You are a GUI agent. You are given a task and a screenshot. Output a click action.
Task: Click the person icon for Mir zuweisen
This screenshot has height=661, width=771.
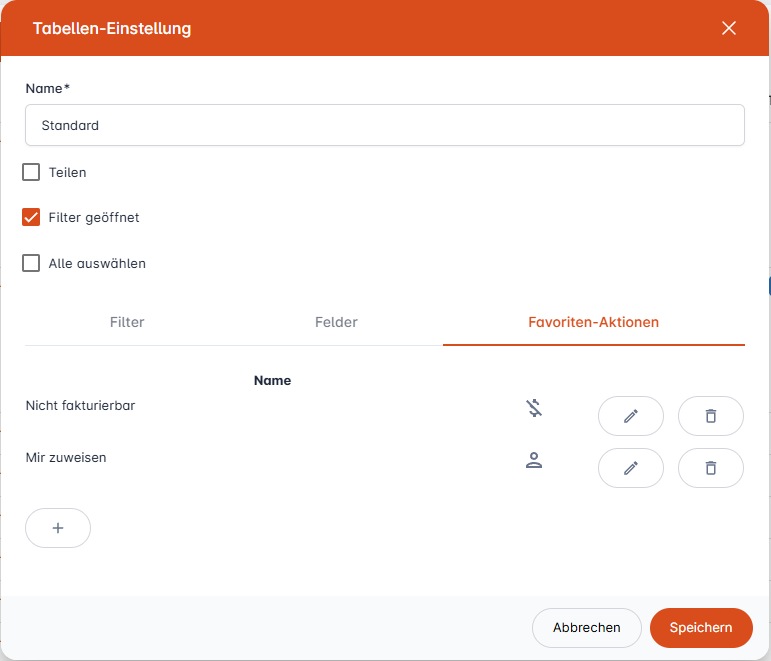(534, 460)
